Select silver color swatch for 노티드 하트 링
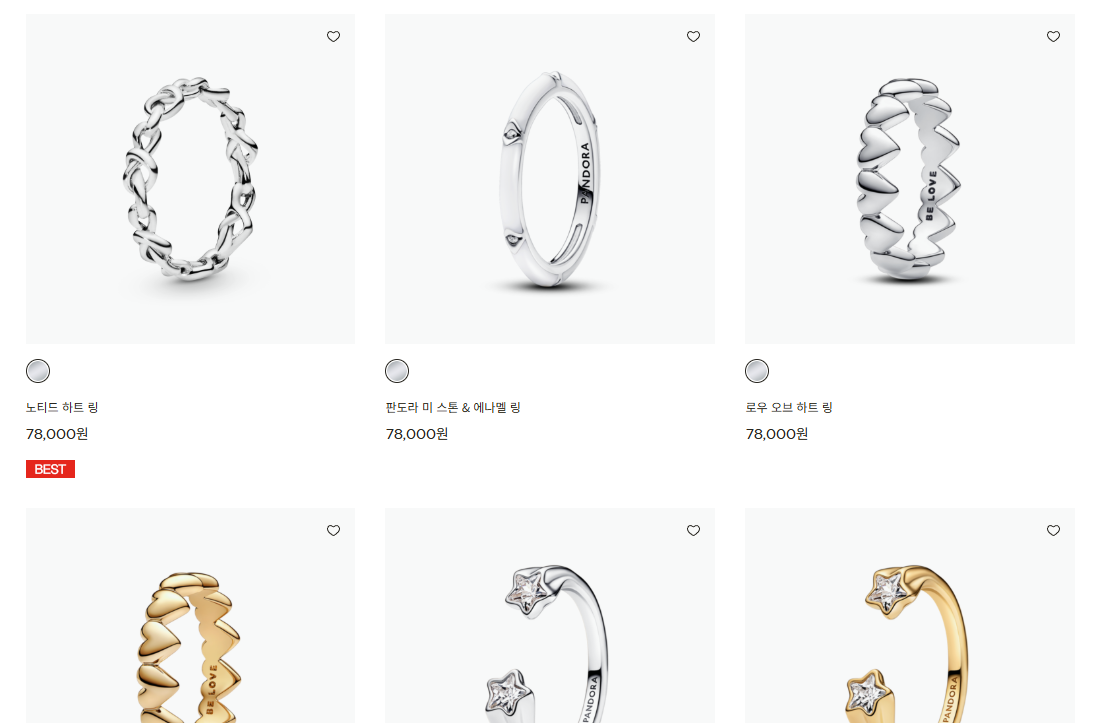The height and width of the screenshot is (723, 1119). click(38, 371)
